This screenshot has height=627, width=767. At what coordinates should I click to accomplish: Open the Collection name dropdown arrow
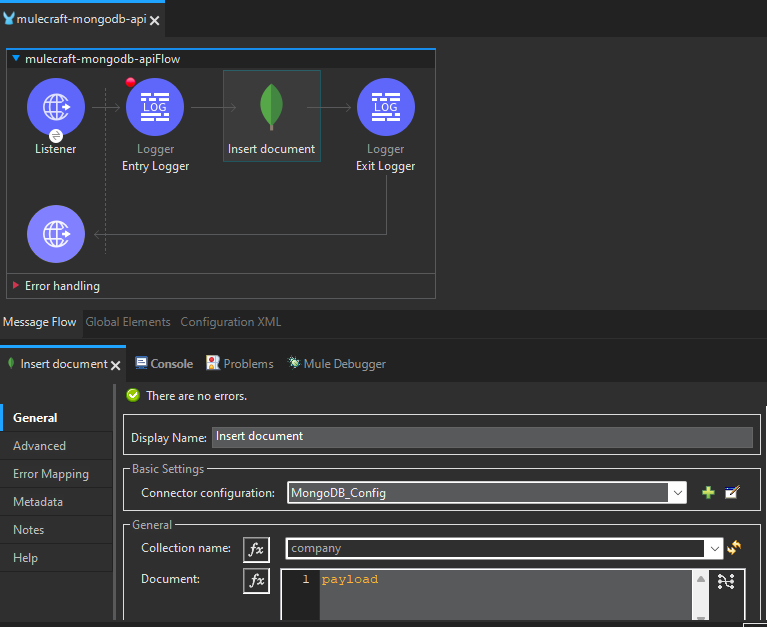point(713,549)
